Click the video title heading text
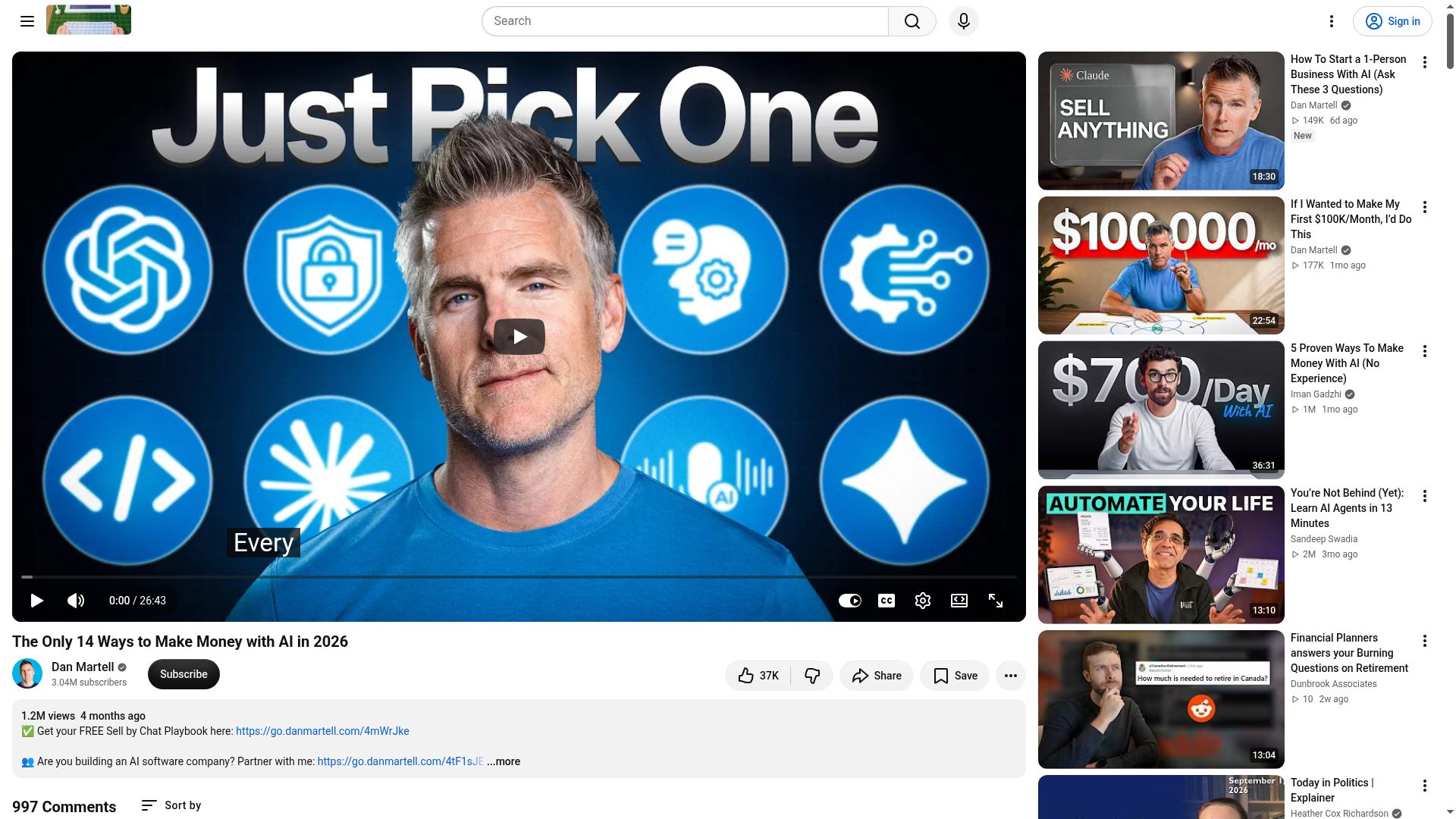The image size is (1456, 819). pyautogui.click(x=180, y=642)
